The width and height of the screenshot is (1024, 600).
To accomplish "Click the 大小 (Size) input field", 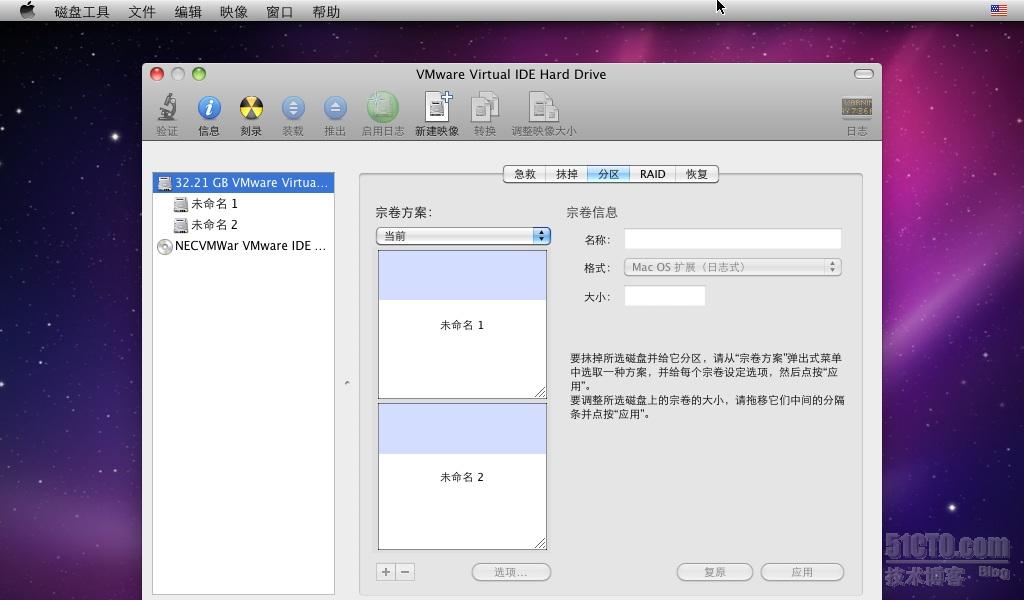I will tap(665, 296).
